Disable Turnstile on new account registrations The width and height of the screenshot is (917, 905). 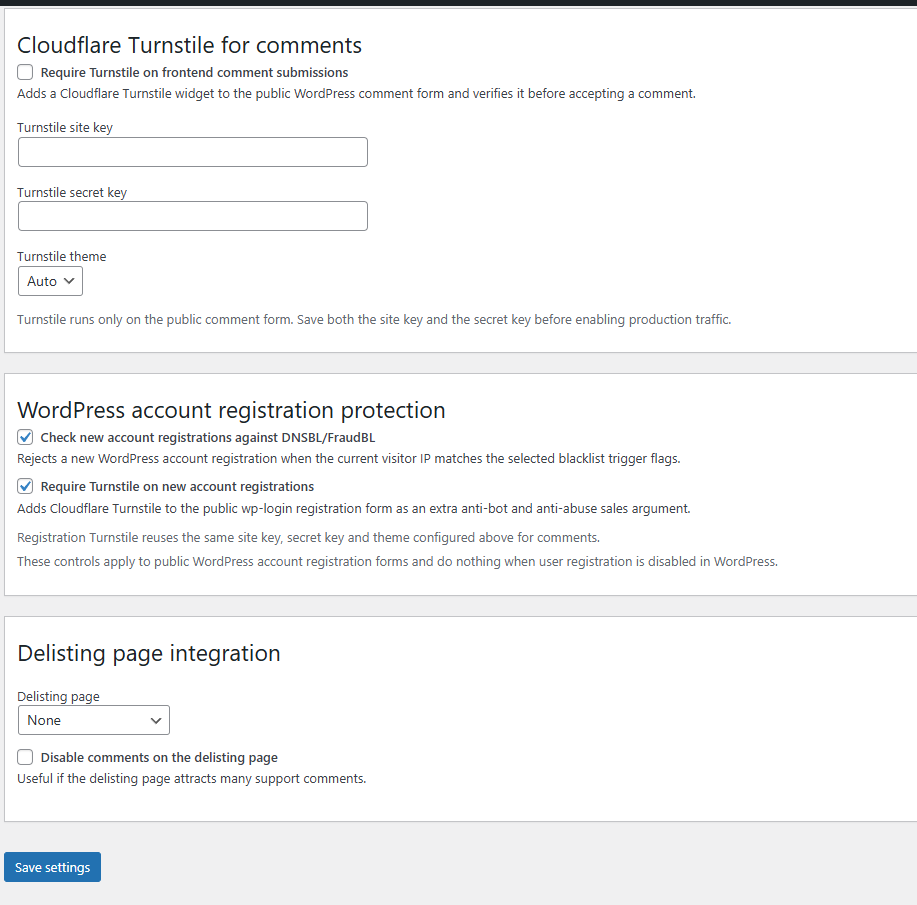click(24, 486)
